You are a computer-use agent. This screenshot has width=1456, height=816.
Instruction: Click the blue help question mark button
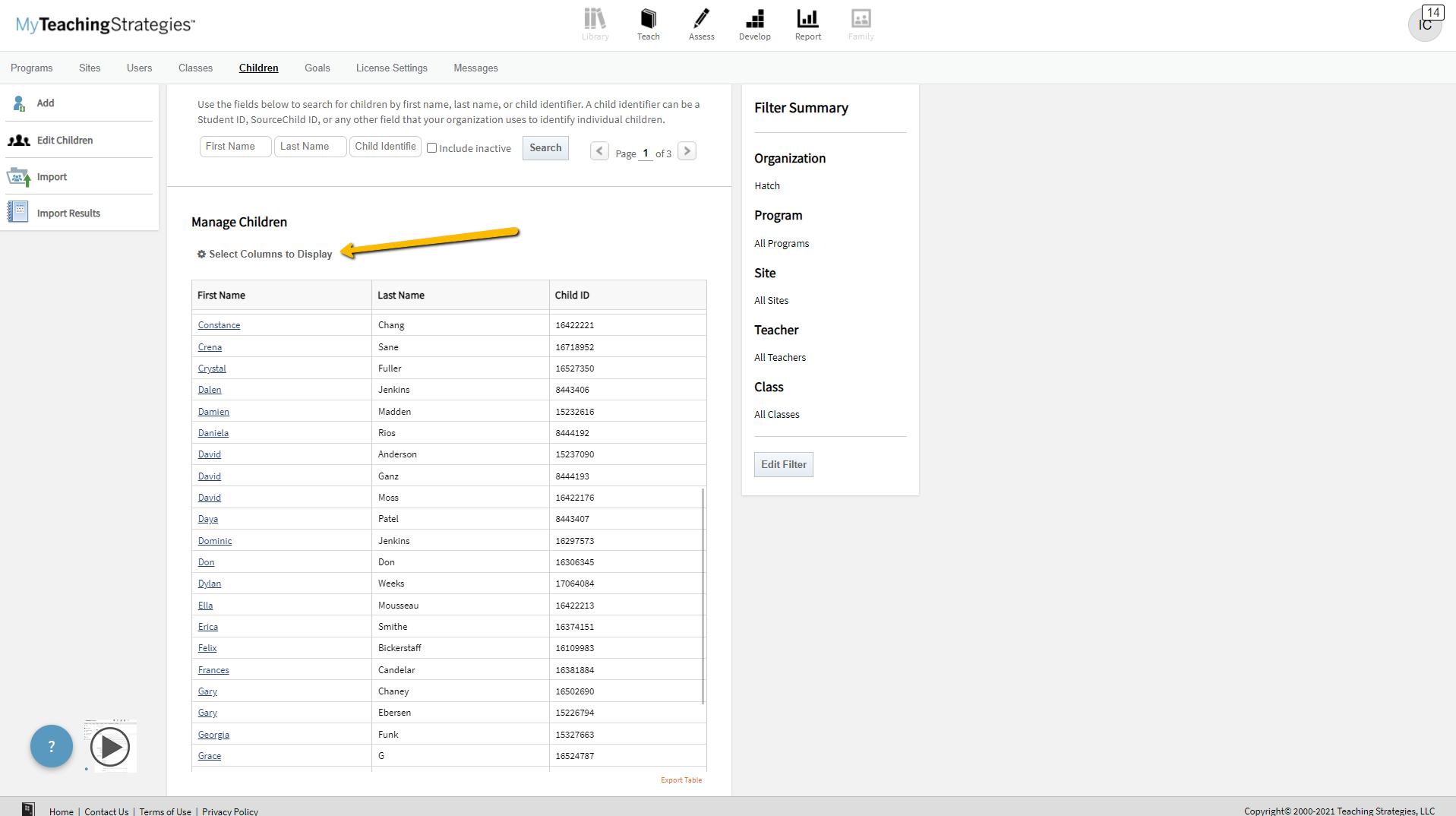(x=52, y=746)
